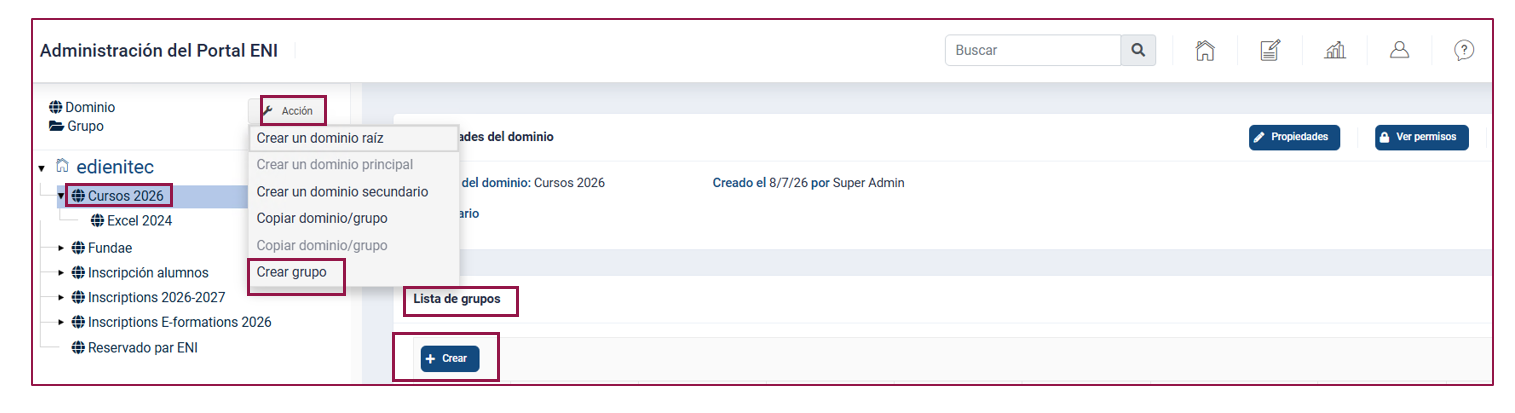Click the Ver permisos button
Viewport: 1515px width, 413px height.
click(x=1421, y=138)
